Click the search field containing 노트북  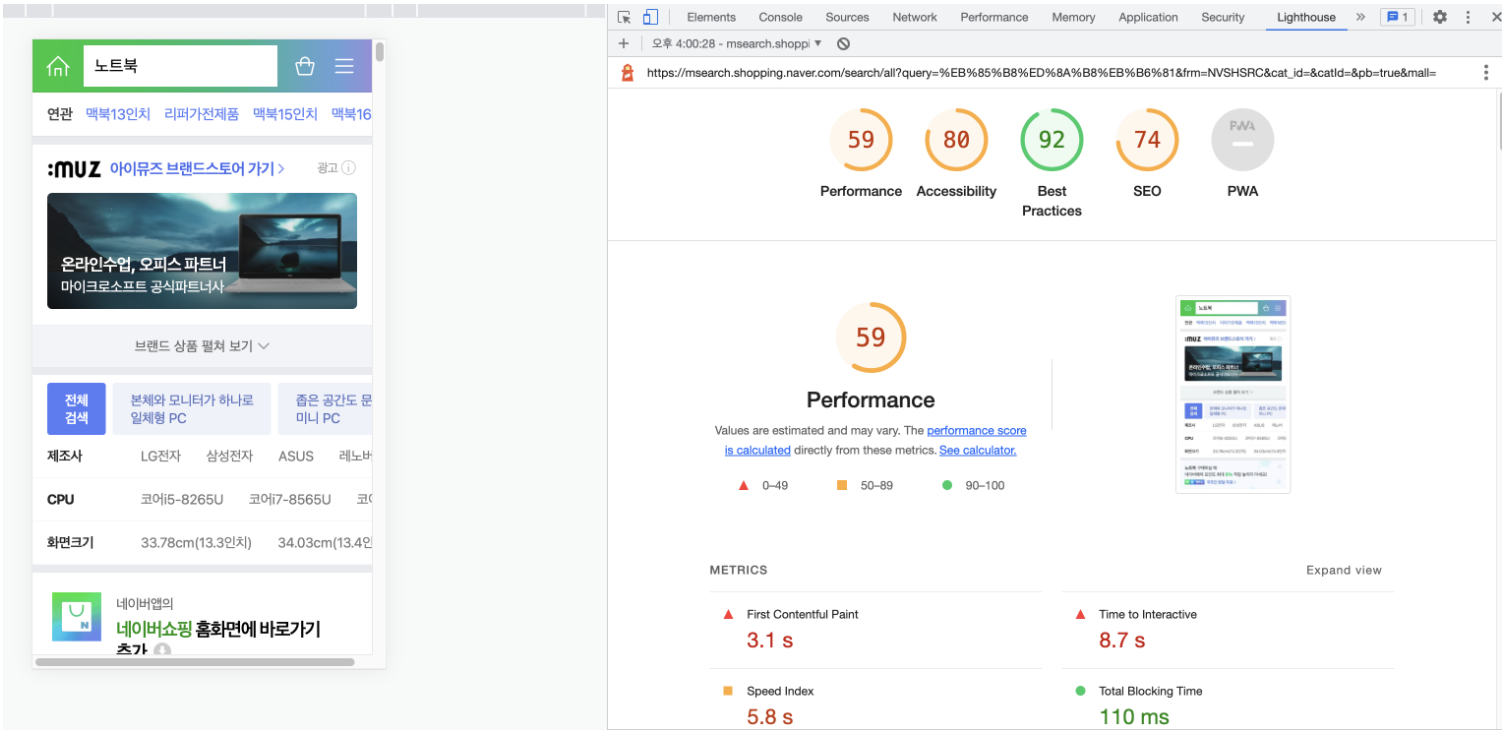[x=180, y=66]
